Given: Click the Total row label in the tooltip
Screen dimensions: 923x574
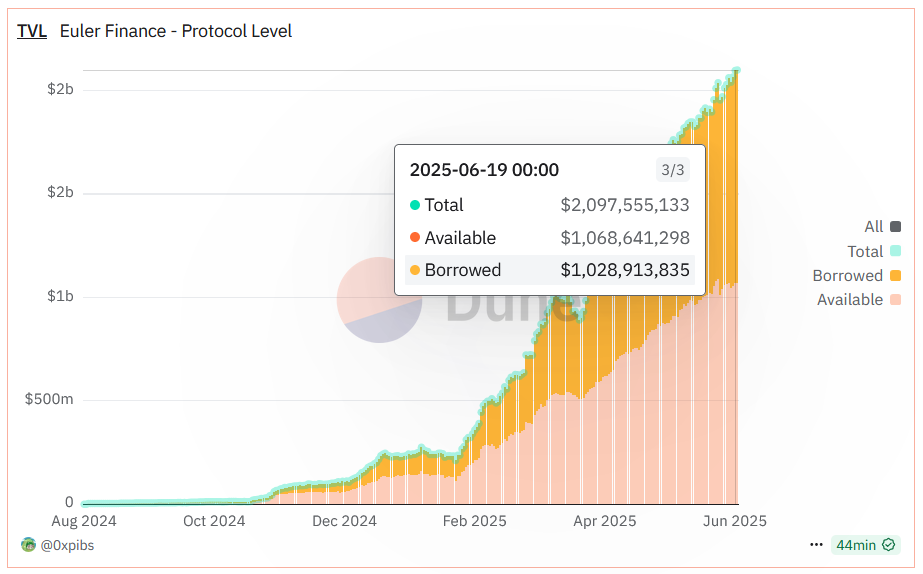Looking at the screenshot, I should tap(444, 205).
